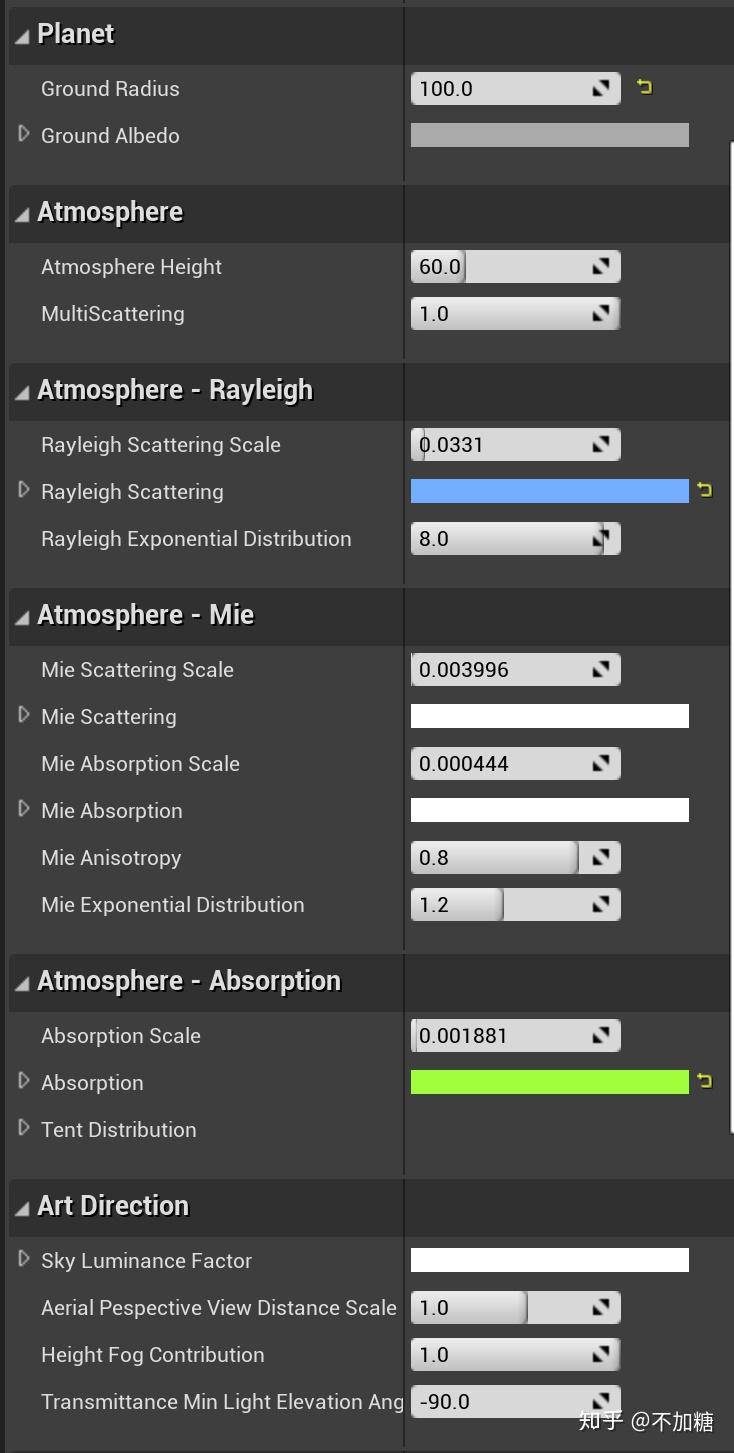Screen dimensions: 734x1453
Task: Expand the Mie Absorption color property
Action: pyautogui.click(x=24, y=809)
